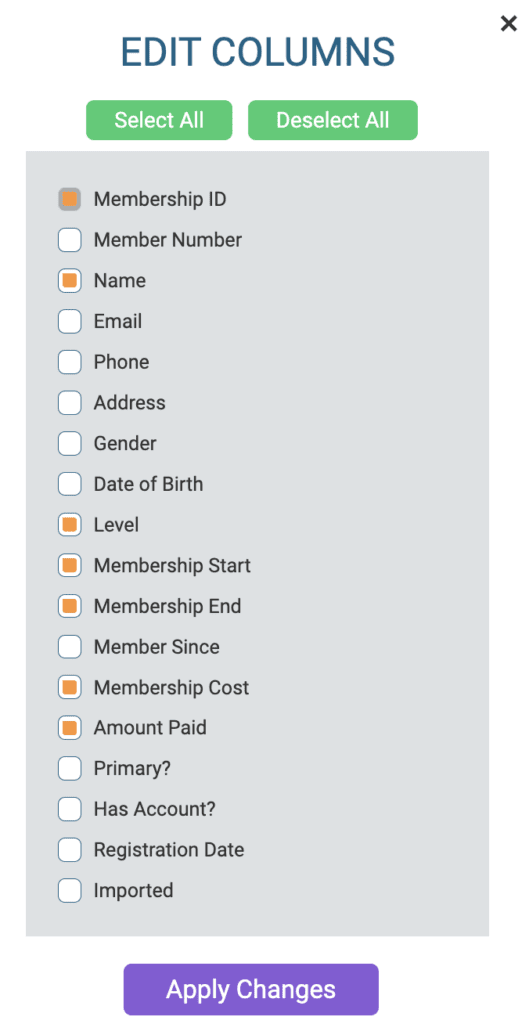
Task: Check the Primary? column box
Action: [x=70, y=769]
